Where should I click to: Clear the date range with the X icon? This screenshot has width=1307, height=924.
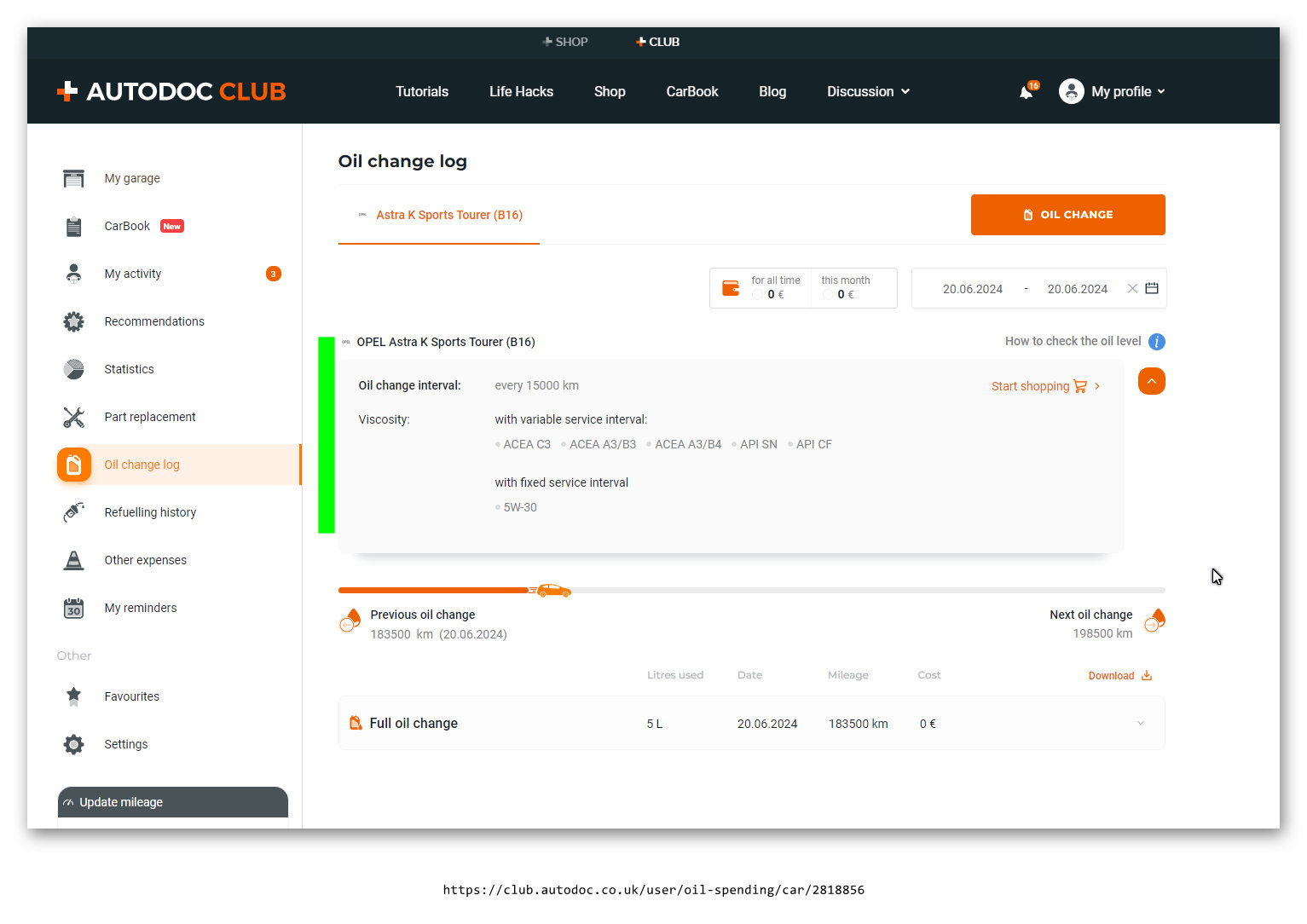1132,288
